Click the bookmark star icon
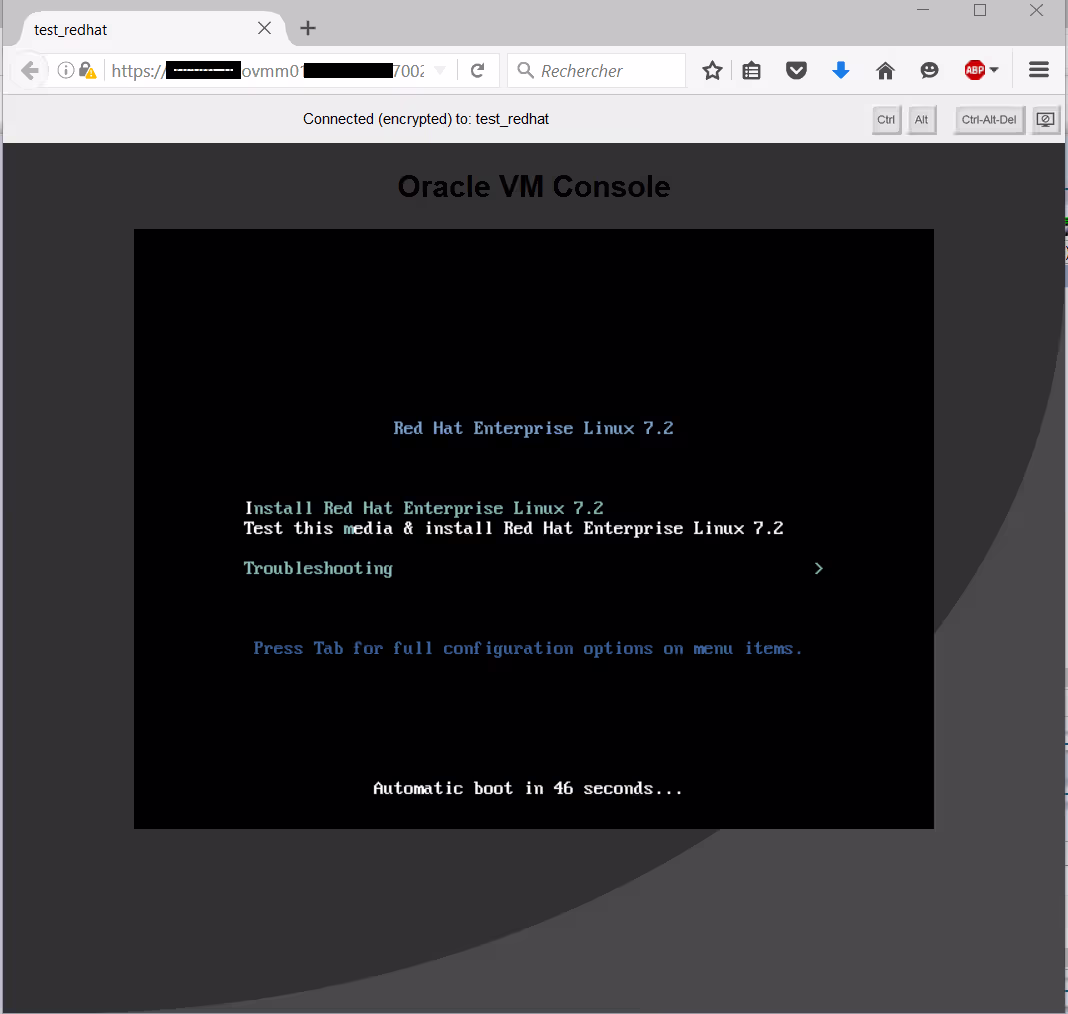The image size is (1068, 1014). tap(712, 70)
